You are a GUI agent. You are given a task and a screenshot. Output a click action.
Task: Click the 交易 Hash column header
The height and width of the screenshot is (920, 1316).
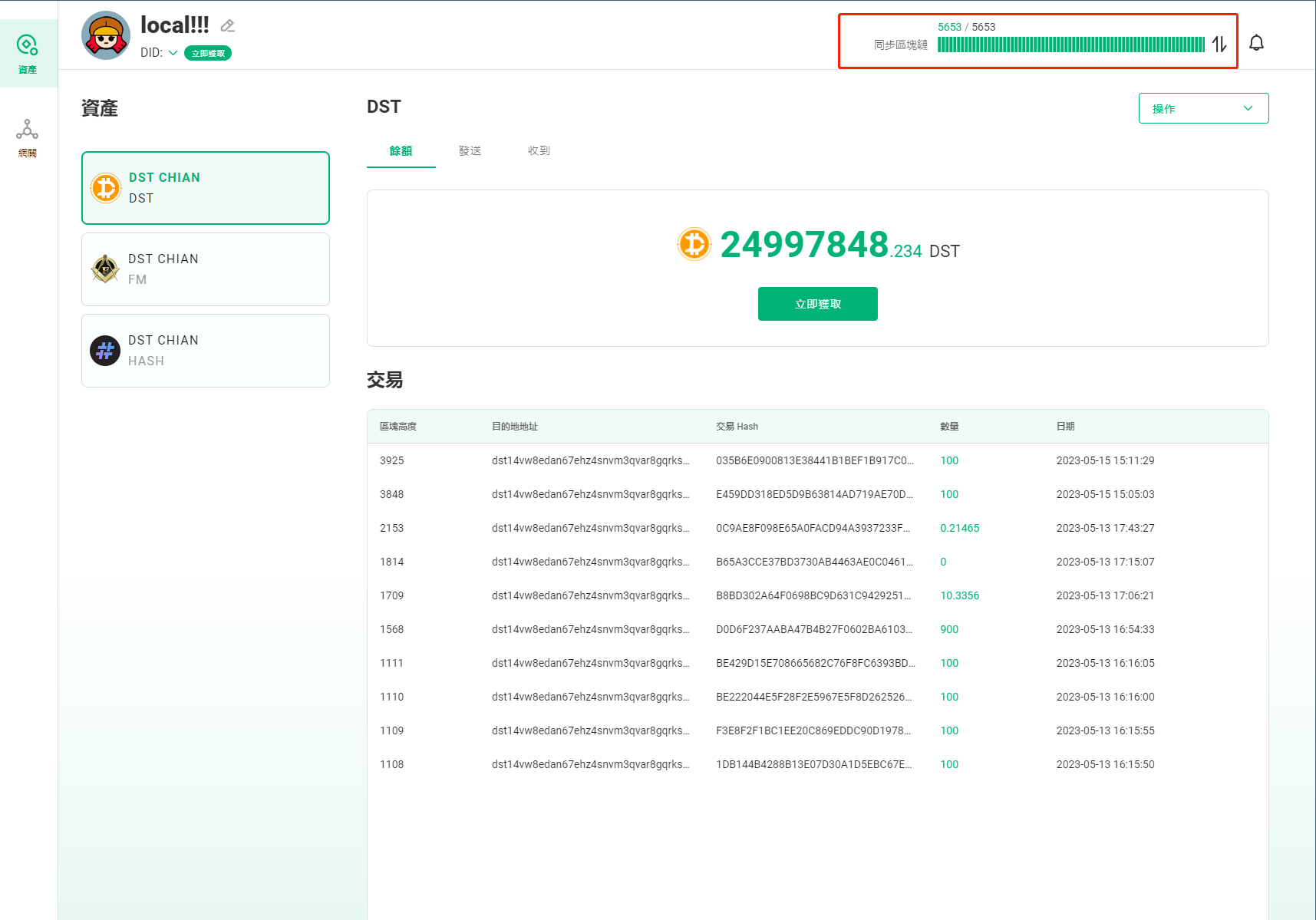(x=737, y=427)
